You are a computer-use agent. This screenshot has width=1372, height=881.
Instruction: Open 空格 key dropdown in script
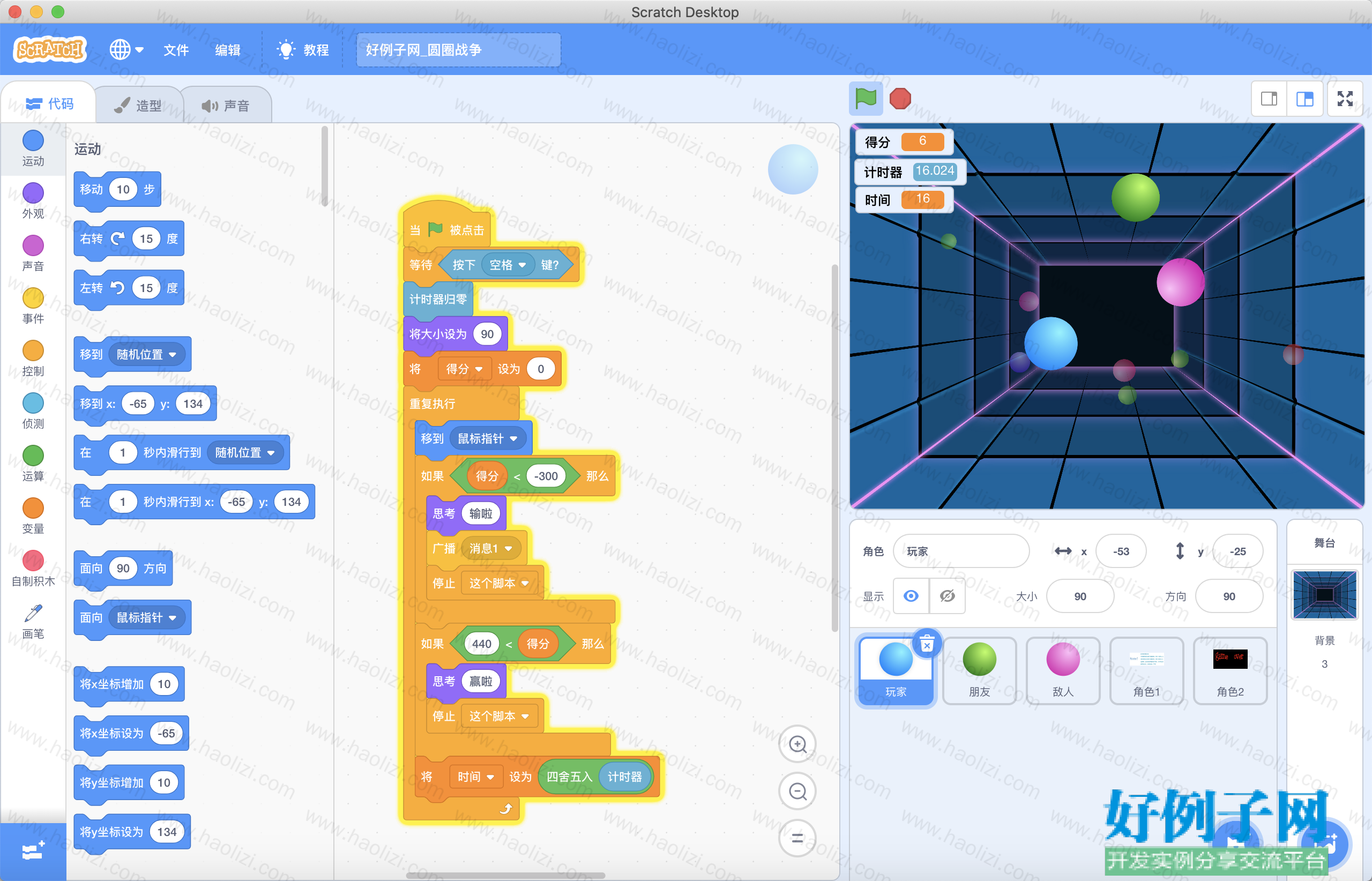pyautogui.click(x=508, y=265)
